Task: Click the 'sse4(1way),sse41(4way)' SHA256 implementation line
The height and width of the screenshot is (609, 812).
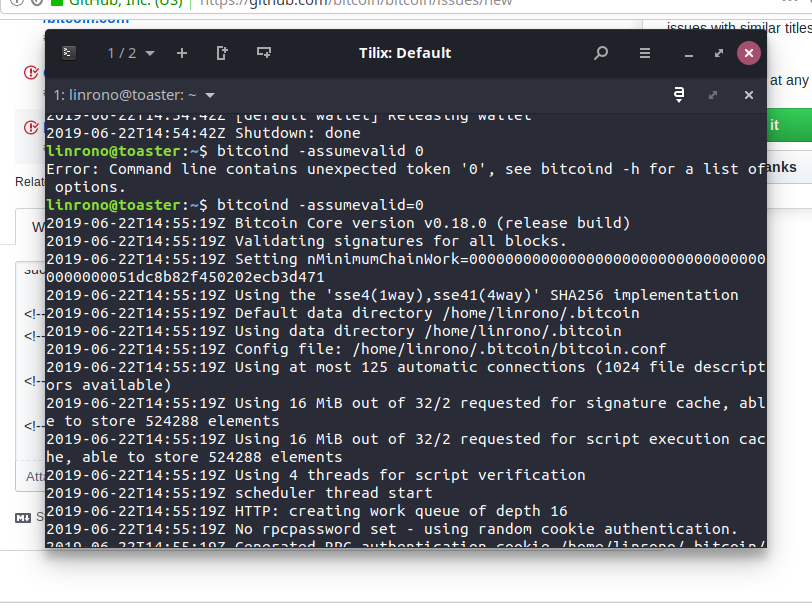Action: 393,295
